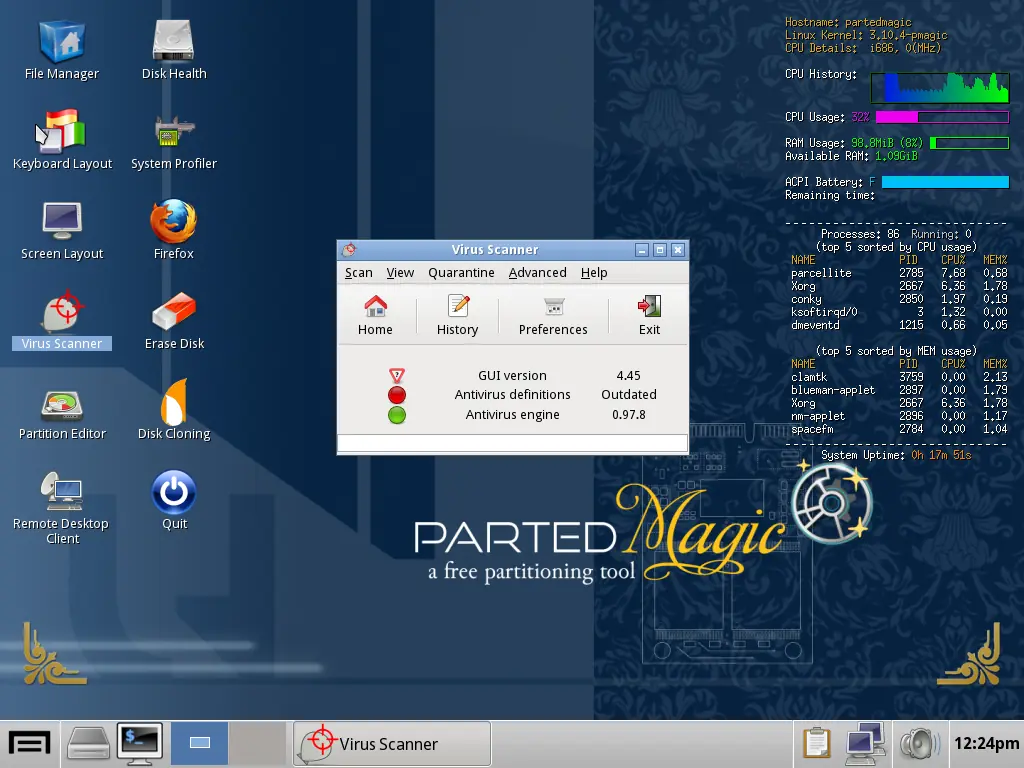Click the 'Outdated' definitions status text
1024x768 pixels.
click(629, 394)
